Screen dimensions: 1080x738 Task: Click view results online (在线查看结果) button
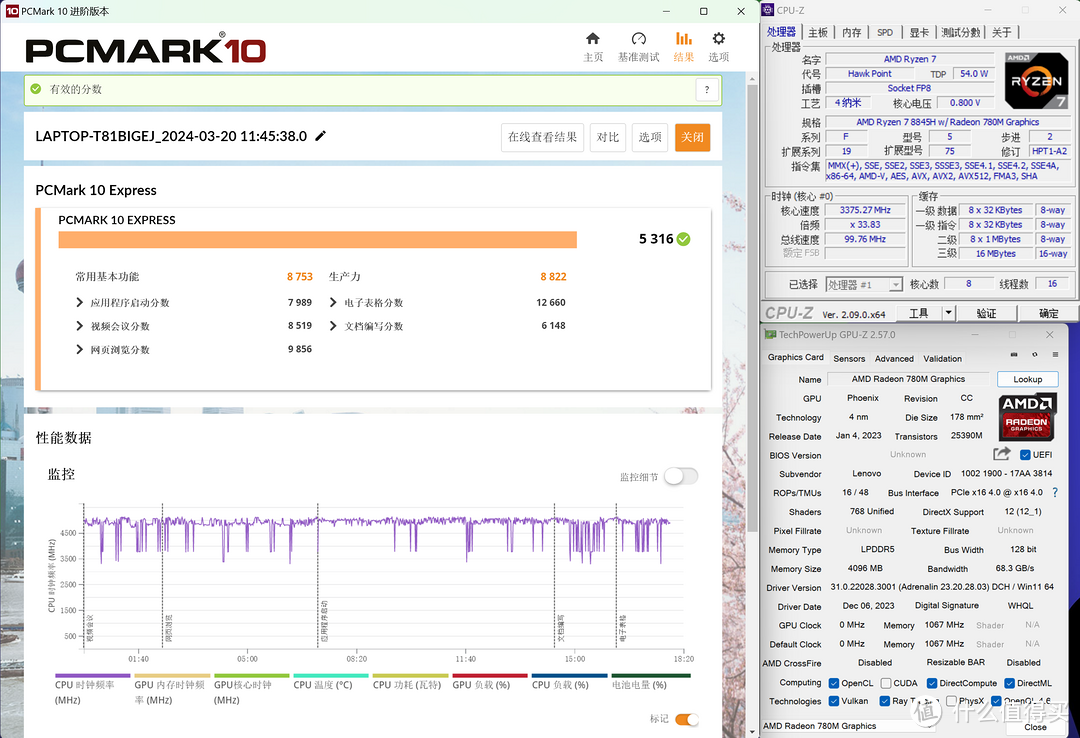tap(542, 137)
